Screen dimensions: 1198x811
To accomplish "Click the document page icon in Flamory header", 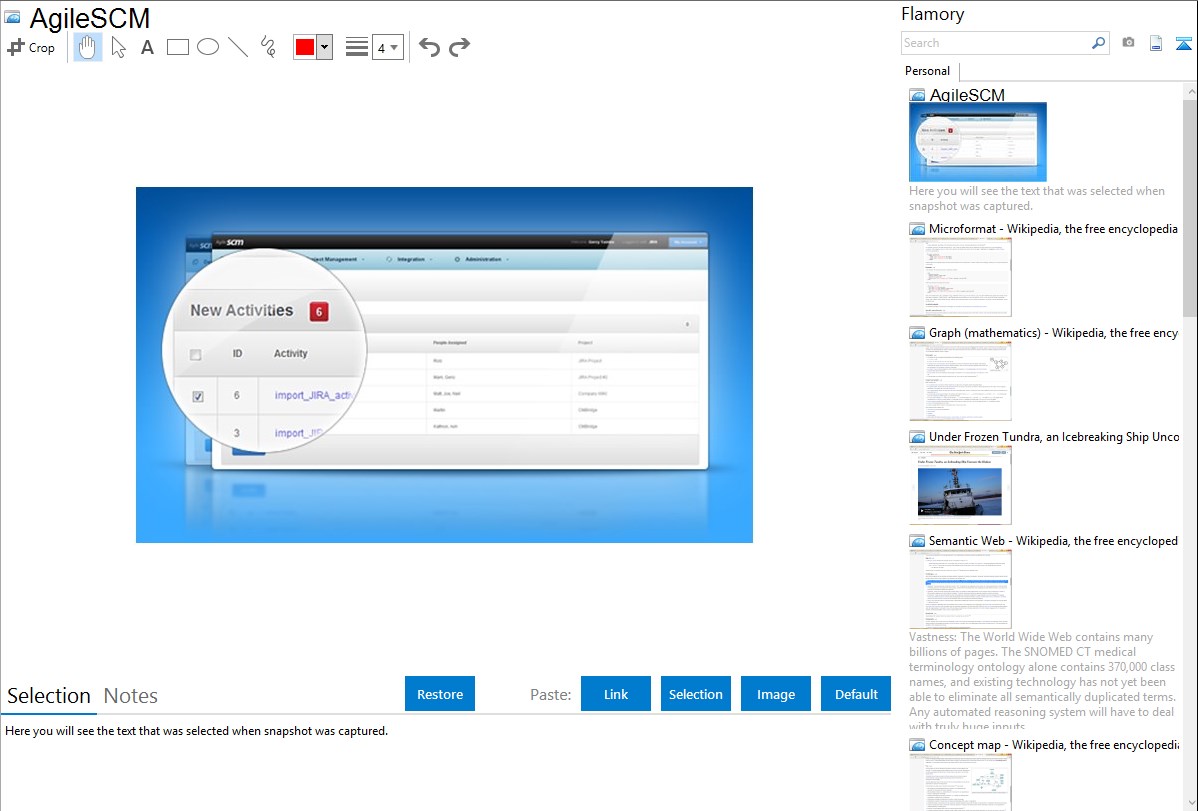I will pyautogui.click(x=1156, y=43).
